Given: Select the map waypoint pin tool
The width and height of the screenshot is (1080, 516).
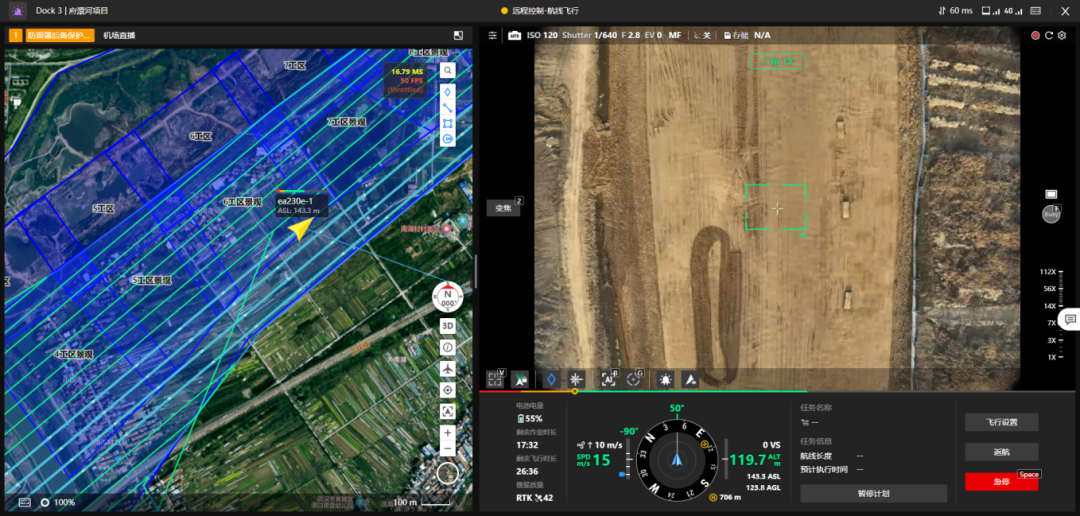Looking at the screenshot, I should pos(448,91).
